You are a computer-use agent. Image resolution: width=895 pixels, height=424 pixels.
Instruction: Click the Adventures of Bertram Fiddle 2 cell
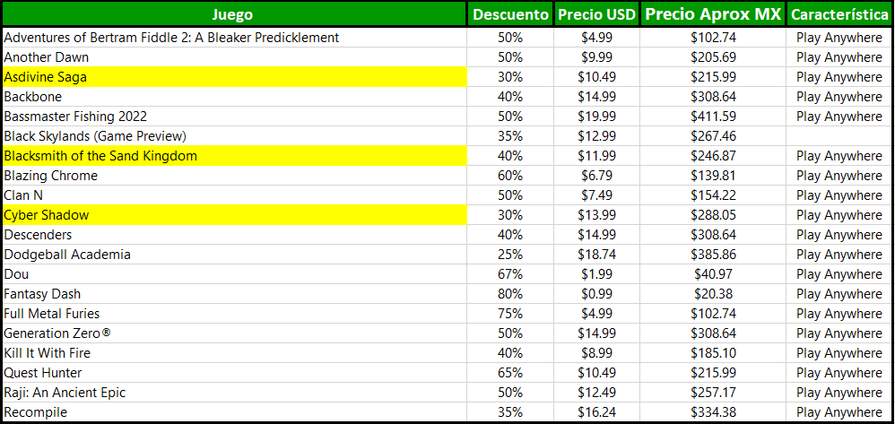[235, 38]
